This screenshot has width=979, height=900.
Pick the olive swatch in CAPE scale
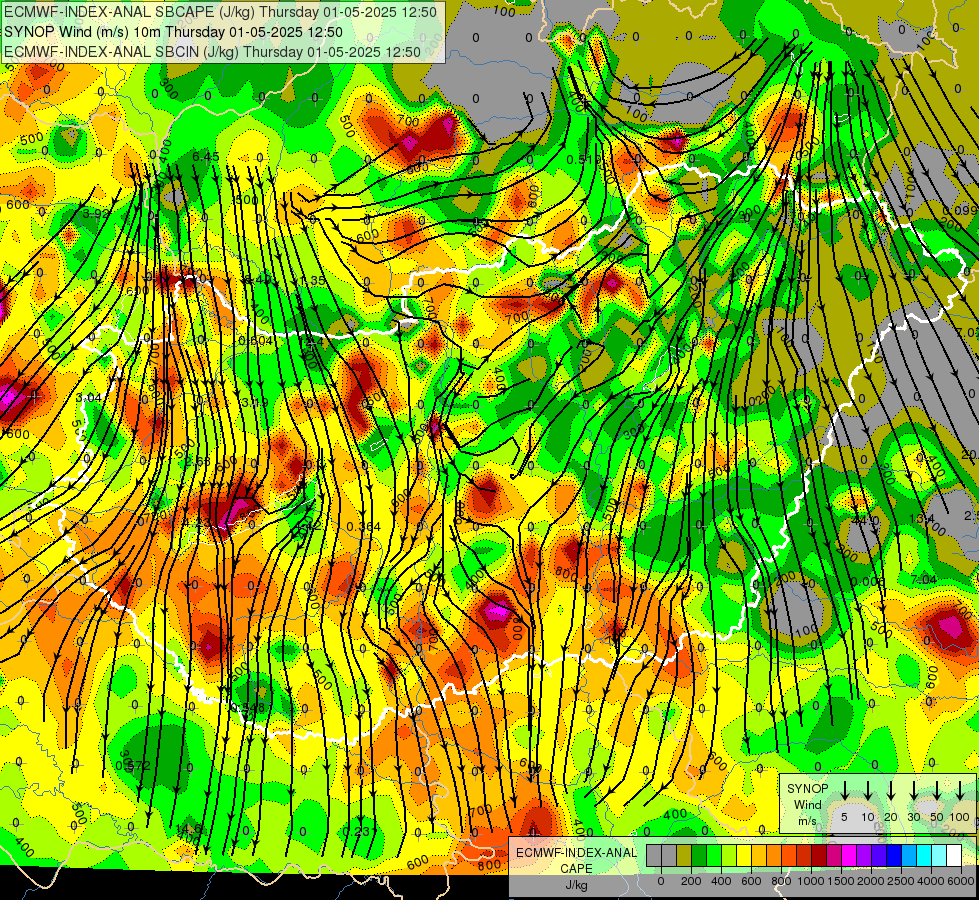pos(684,856)
